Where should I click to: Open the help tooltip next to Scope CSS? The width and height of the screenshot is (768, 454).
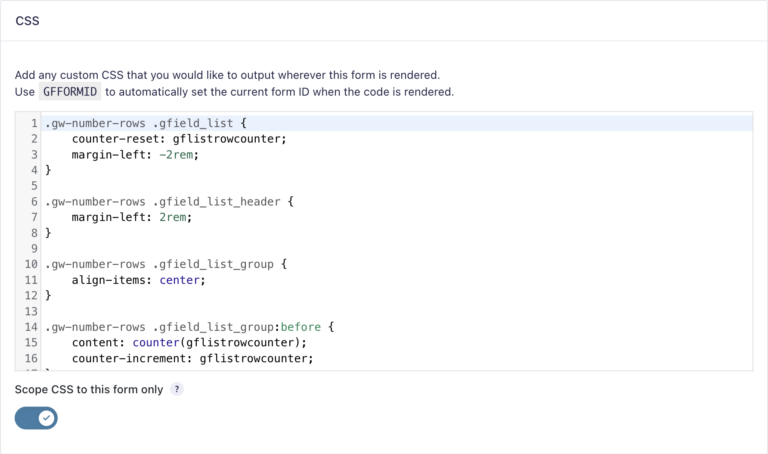tap(177, 389)
